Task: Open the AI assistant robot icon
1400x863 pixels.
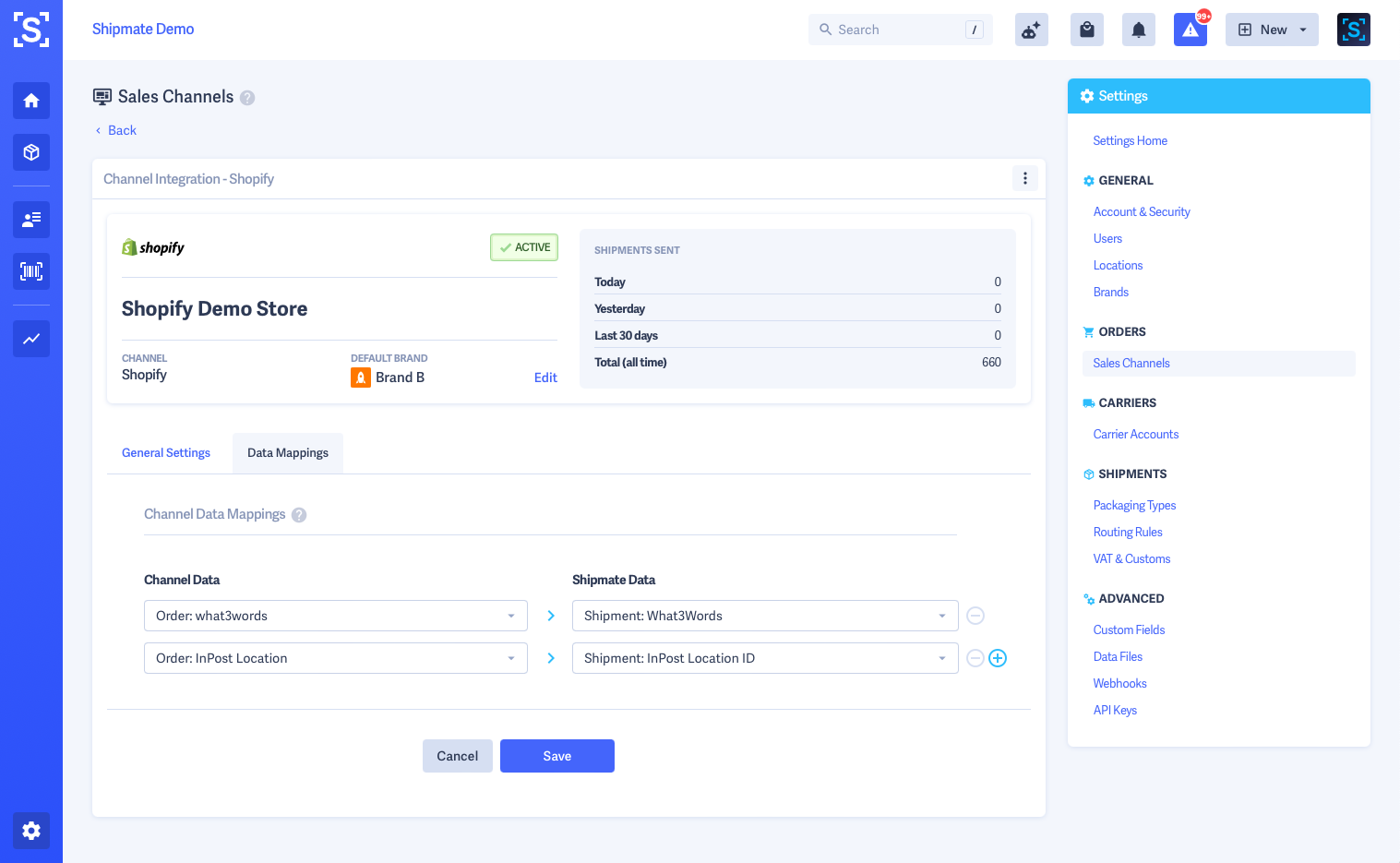Action: click(x=1031, y=29)
